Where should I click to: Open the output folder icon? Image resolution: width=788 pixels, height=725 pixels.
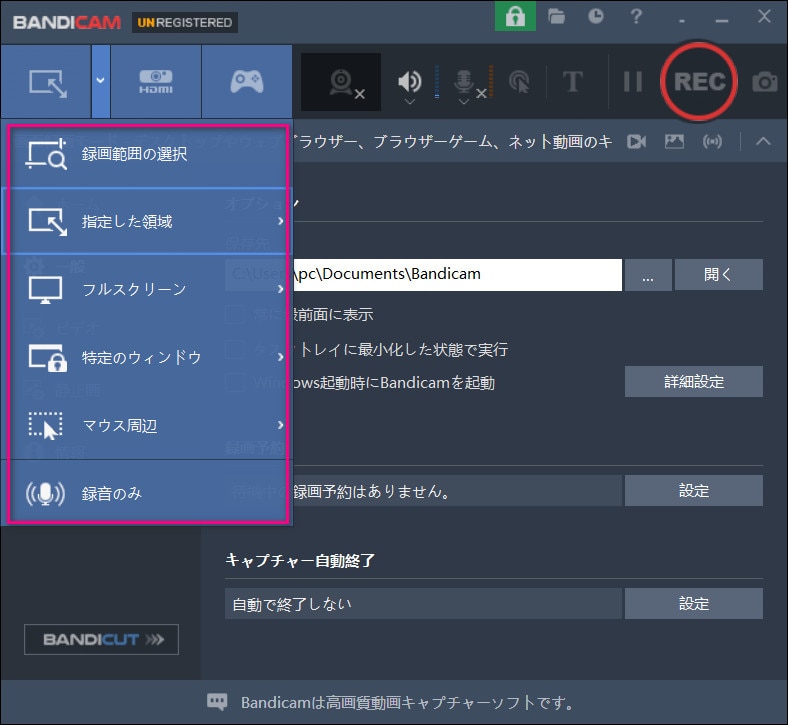(556, 17)
